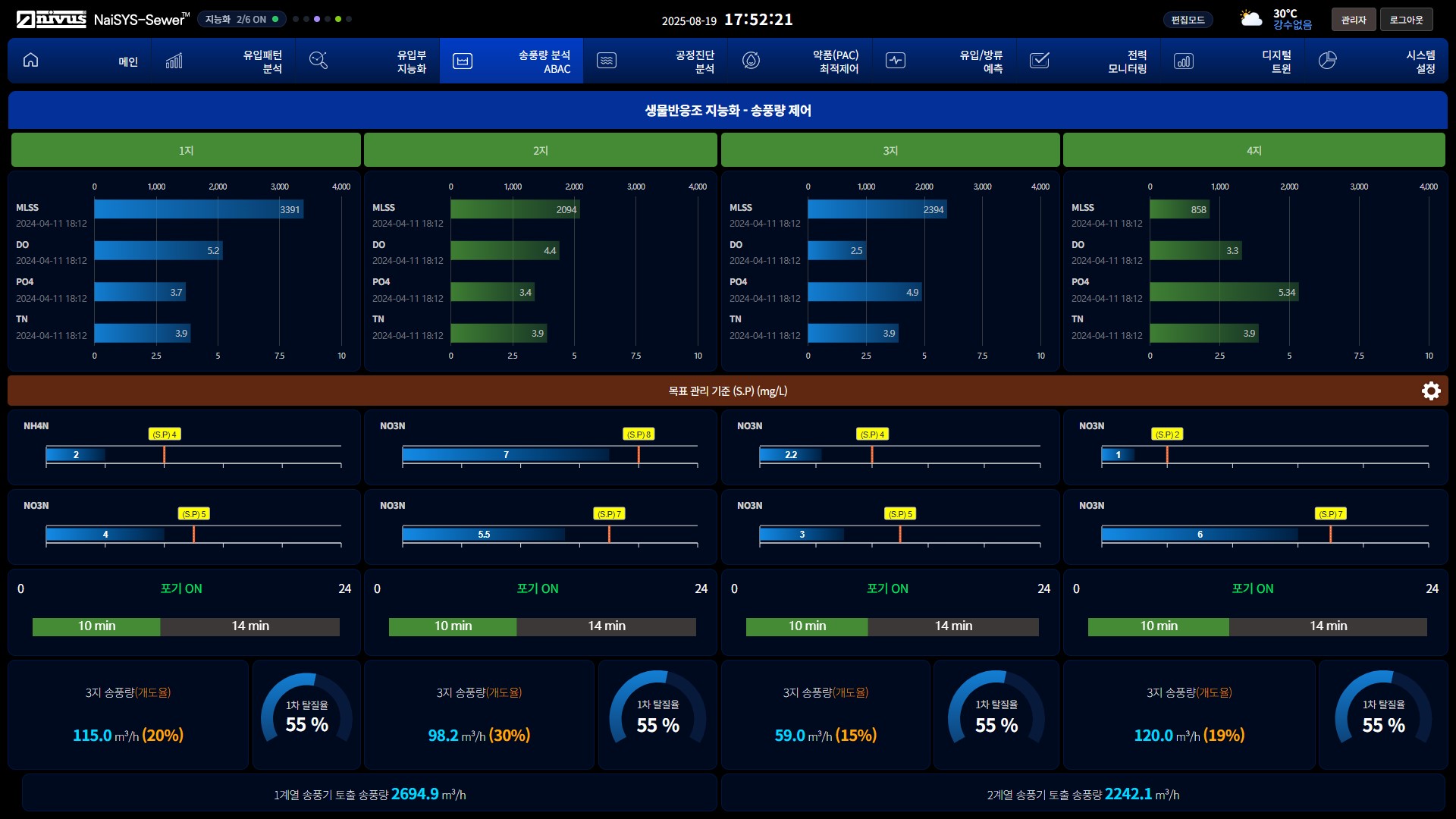Select the 공정진단 분석 waves icon

[x=607, y=61]
